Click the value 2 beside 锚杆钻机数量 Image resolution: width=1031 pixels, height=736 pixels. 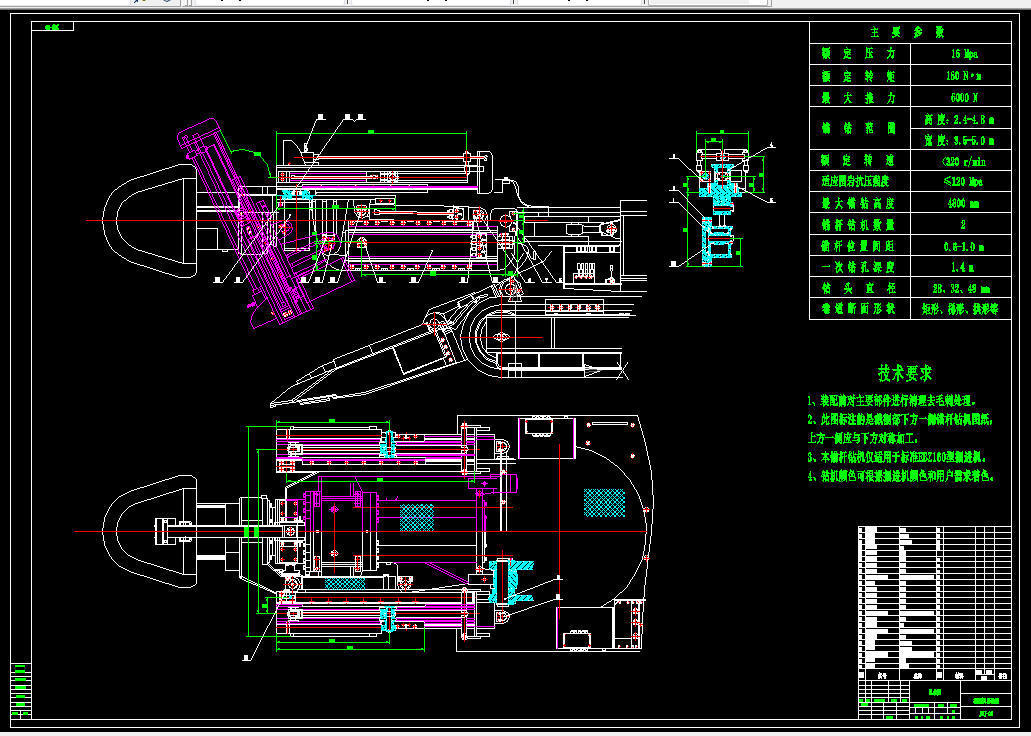pyautogui.click(x=961, y=224)
